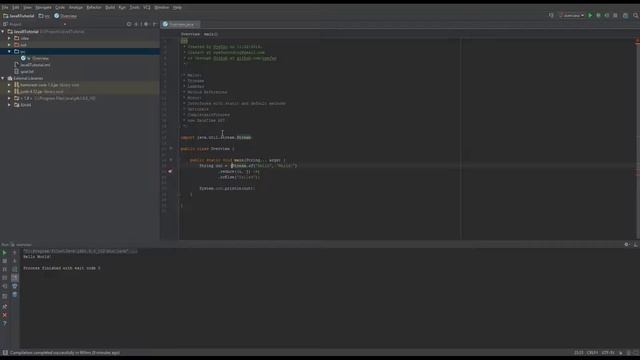
Task: Hide the Project tool window
Action: point(155,24)
